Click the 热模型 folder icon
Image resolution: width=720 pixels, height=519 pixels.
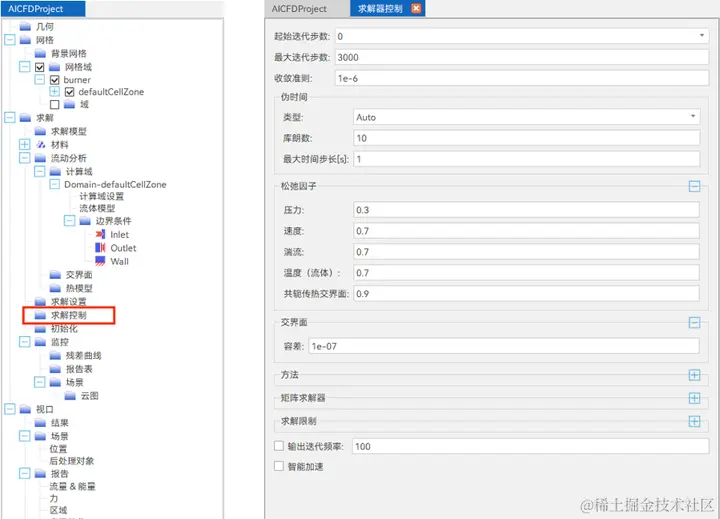pos(55,288)
